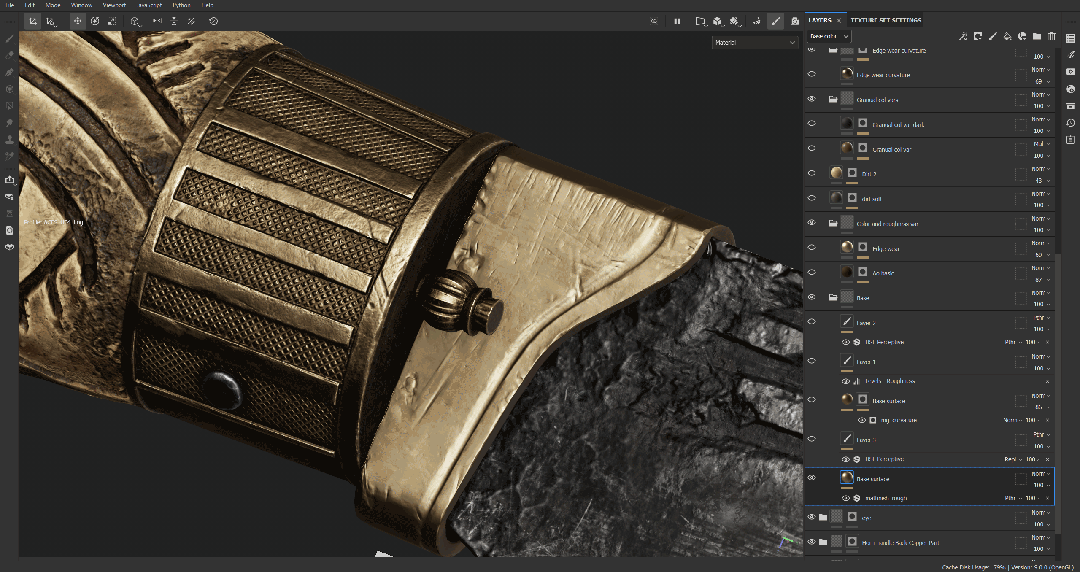1080x572 pixels.
Task: Click the add smart material icon in Layers
Action: (1022, 36)
